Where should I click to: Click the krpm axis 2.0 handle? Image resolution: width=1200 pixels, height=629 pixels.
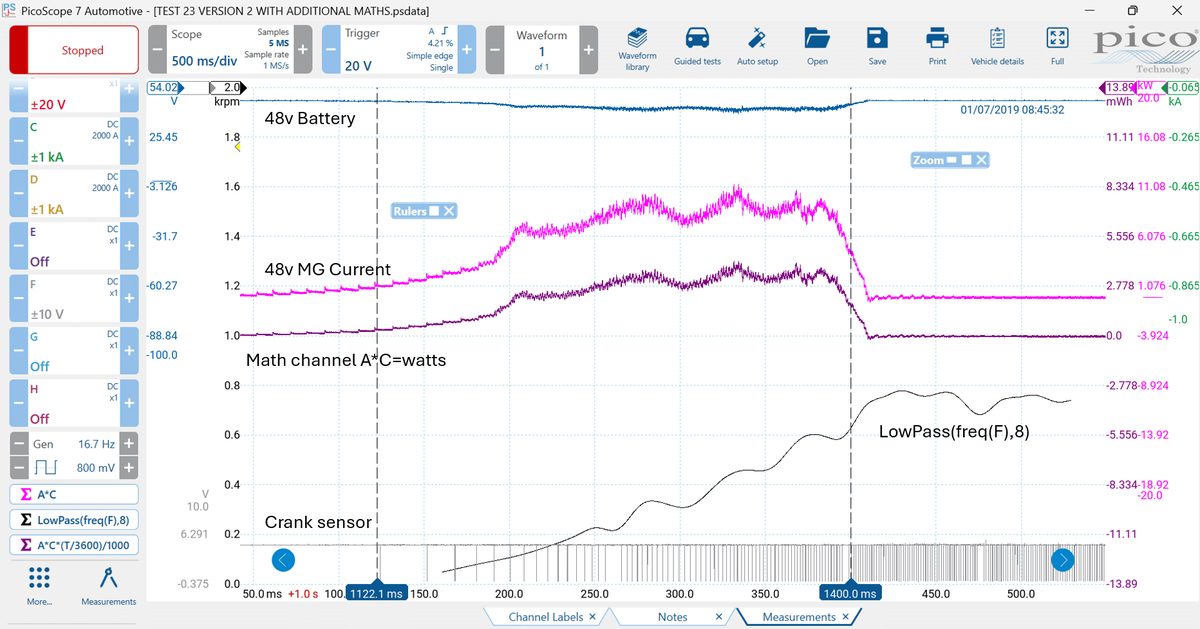(229, 87)
